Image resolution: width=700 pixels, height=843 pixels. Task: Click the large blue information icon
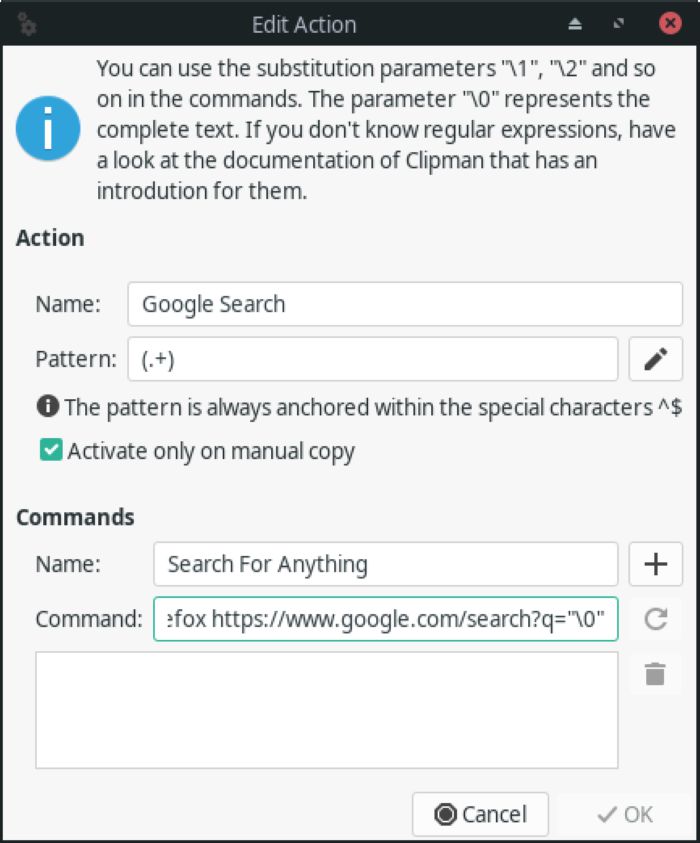(x=48, y=128)
